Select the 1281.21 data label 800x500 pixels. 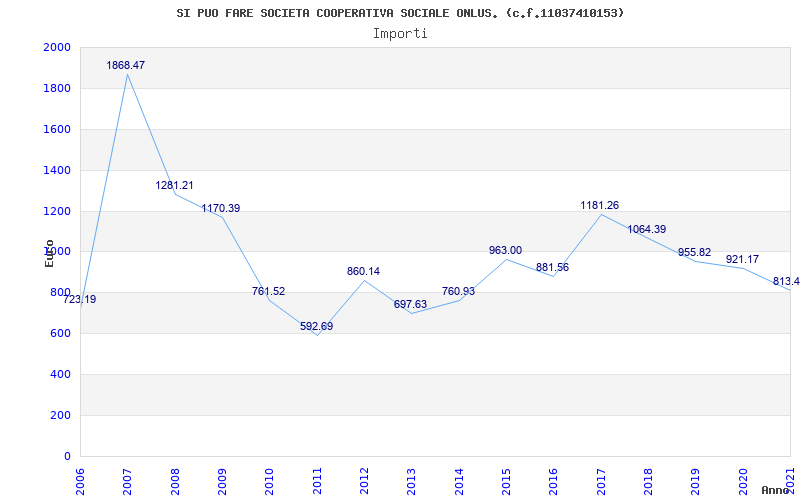coord(174,186)
